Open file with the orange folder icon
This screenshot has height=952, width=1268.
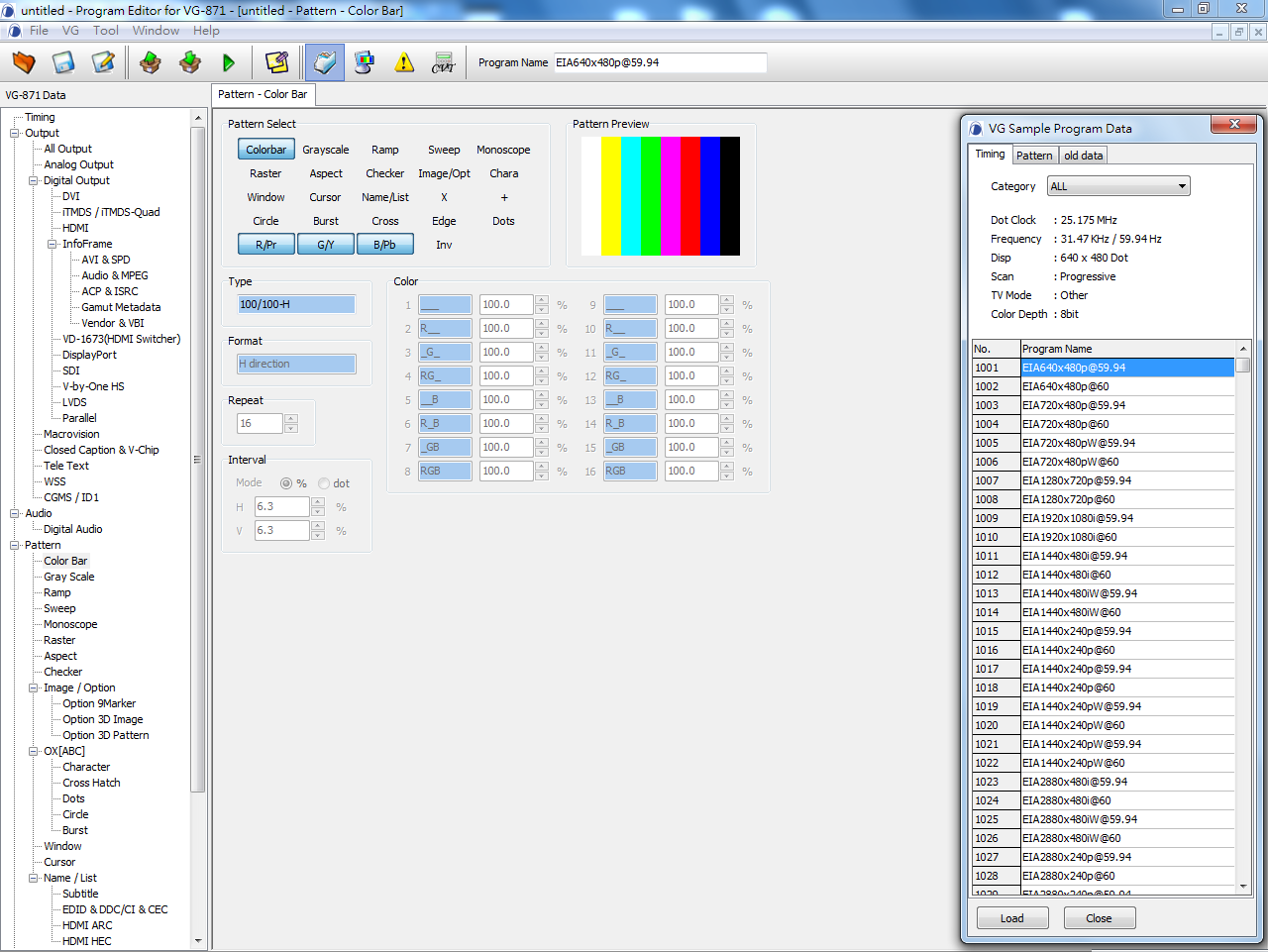[x=24, y=62]
